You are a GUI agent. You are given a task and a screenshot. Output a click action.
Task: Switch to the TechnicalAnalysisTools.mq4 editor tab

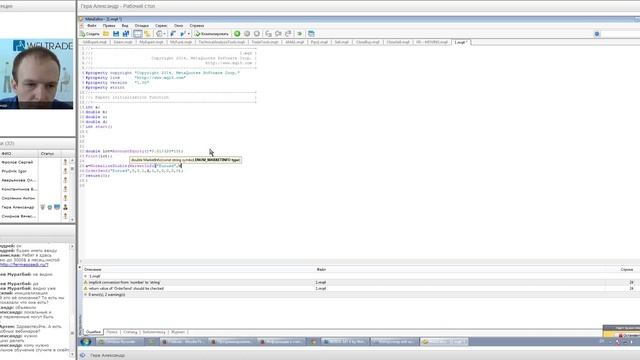[222, 42]
